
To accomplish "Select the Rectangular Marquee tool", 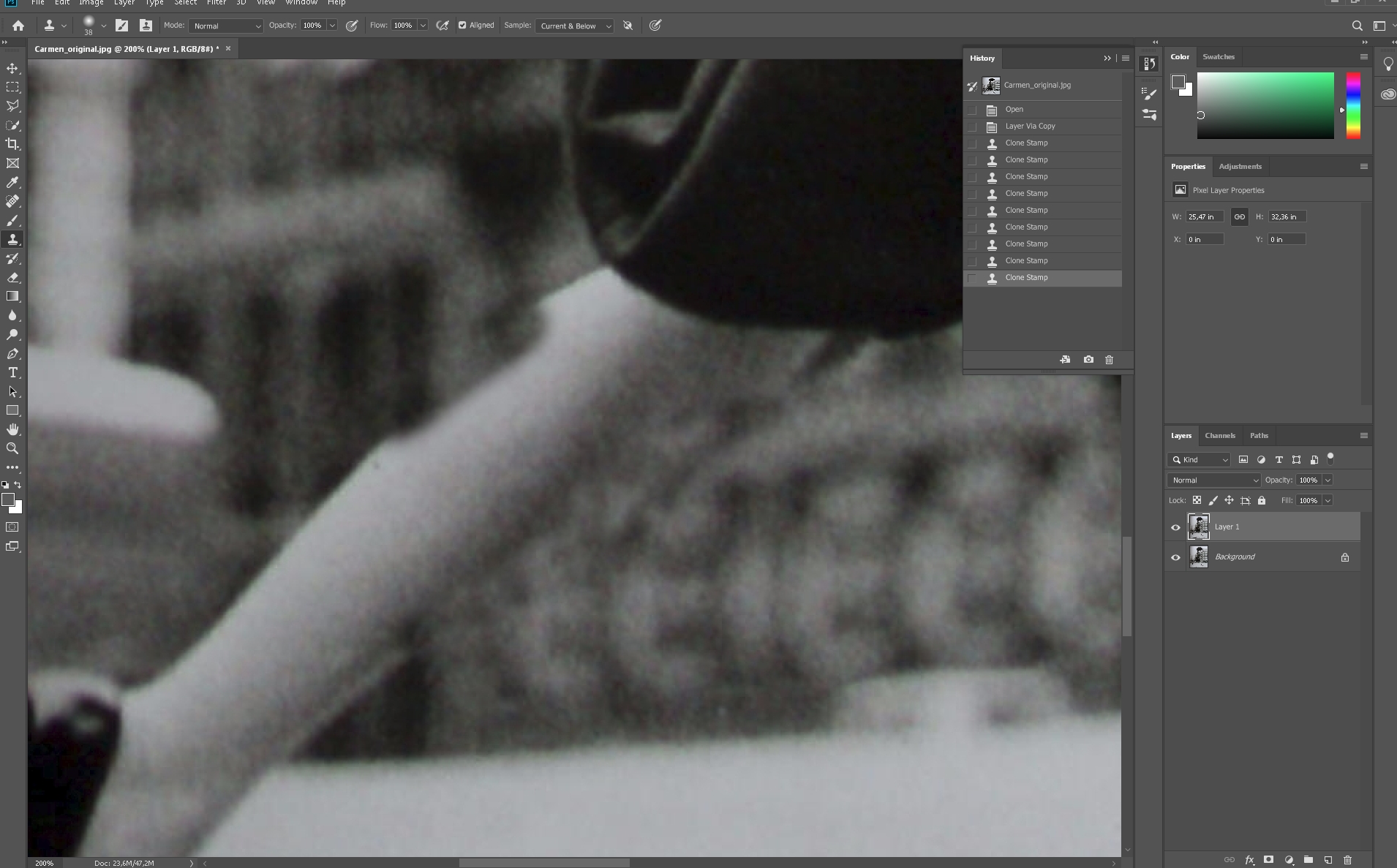I will pyautogui.click(x=12, y=87).
